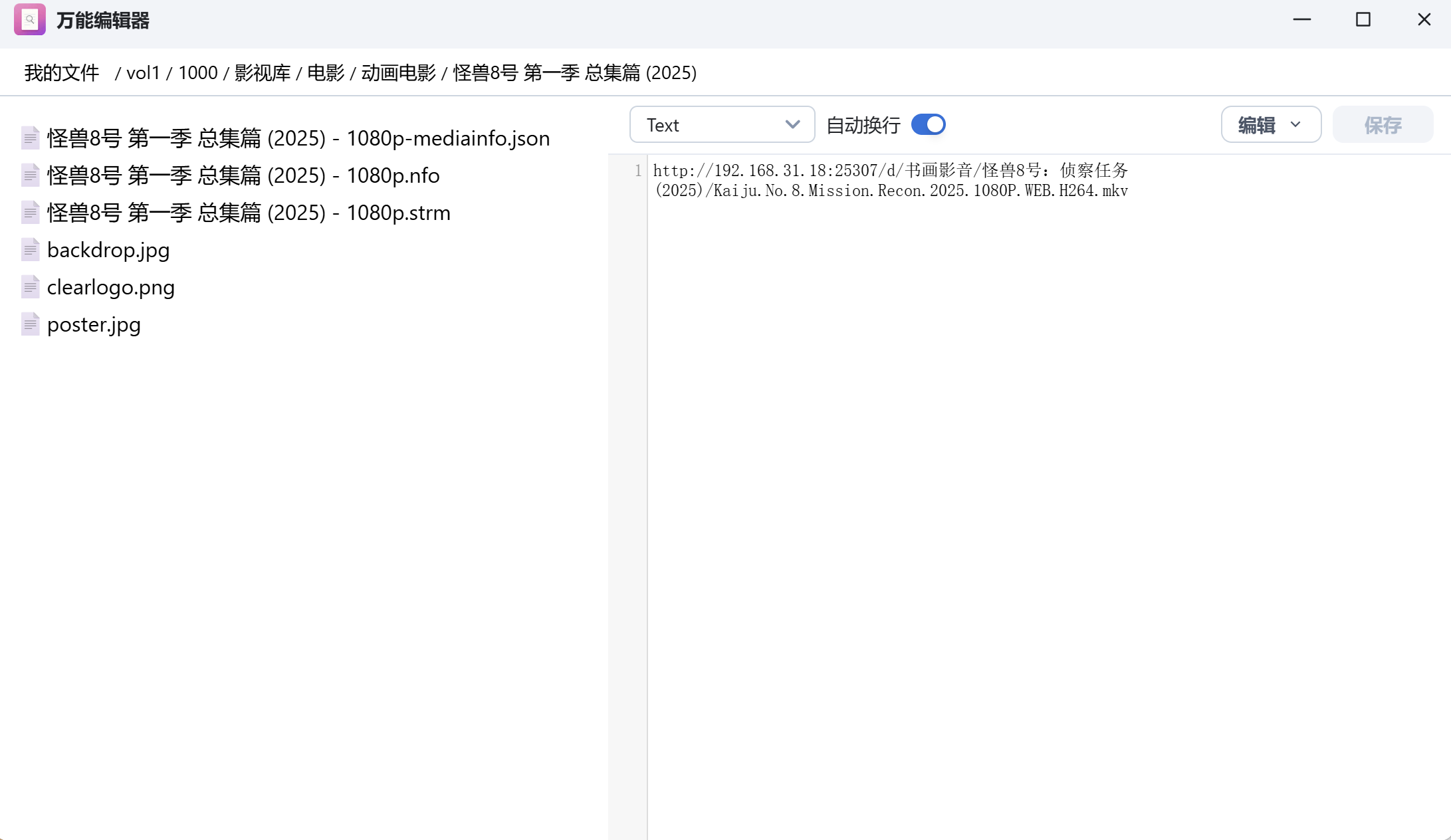
Task: Click 我的文件 to return to root
Action: click(x=60, y=72)
